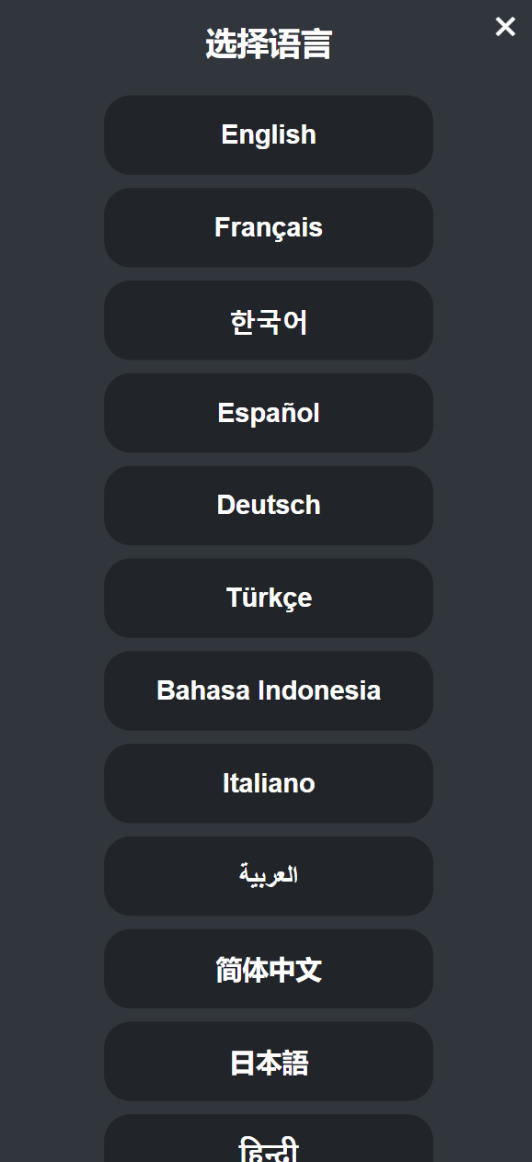Select the Arabic language entry

click(x=268, y=876)
